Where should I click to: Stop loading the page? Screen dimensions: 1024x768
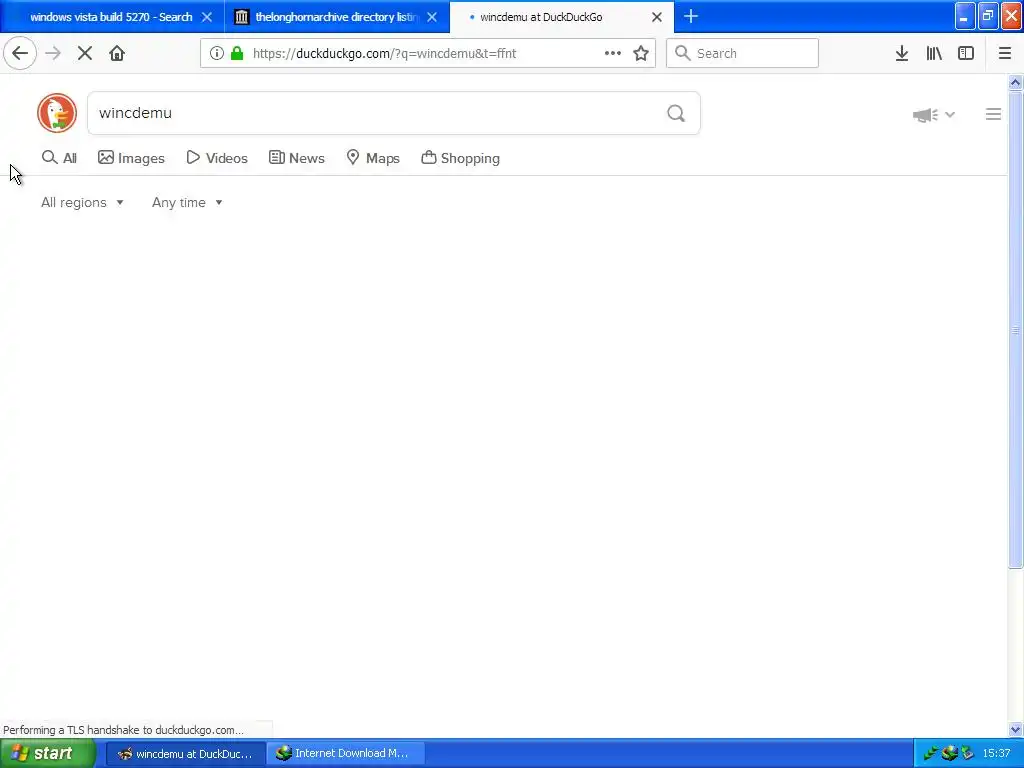(85, 53)
